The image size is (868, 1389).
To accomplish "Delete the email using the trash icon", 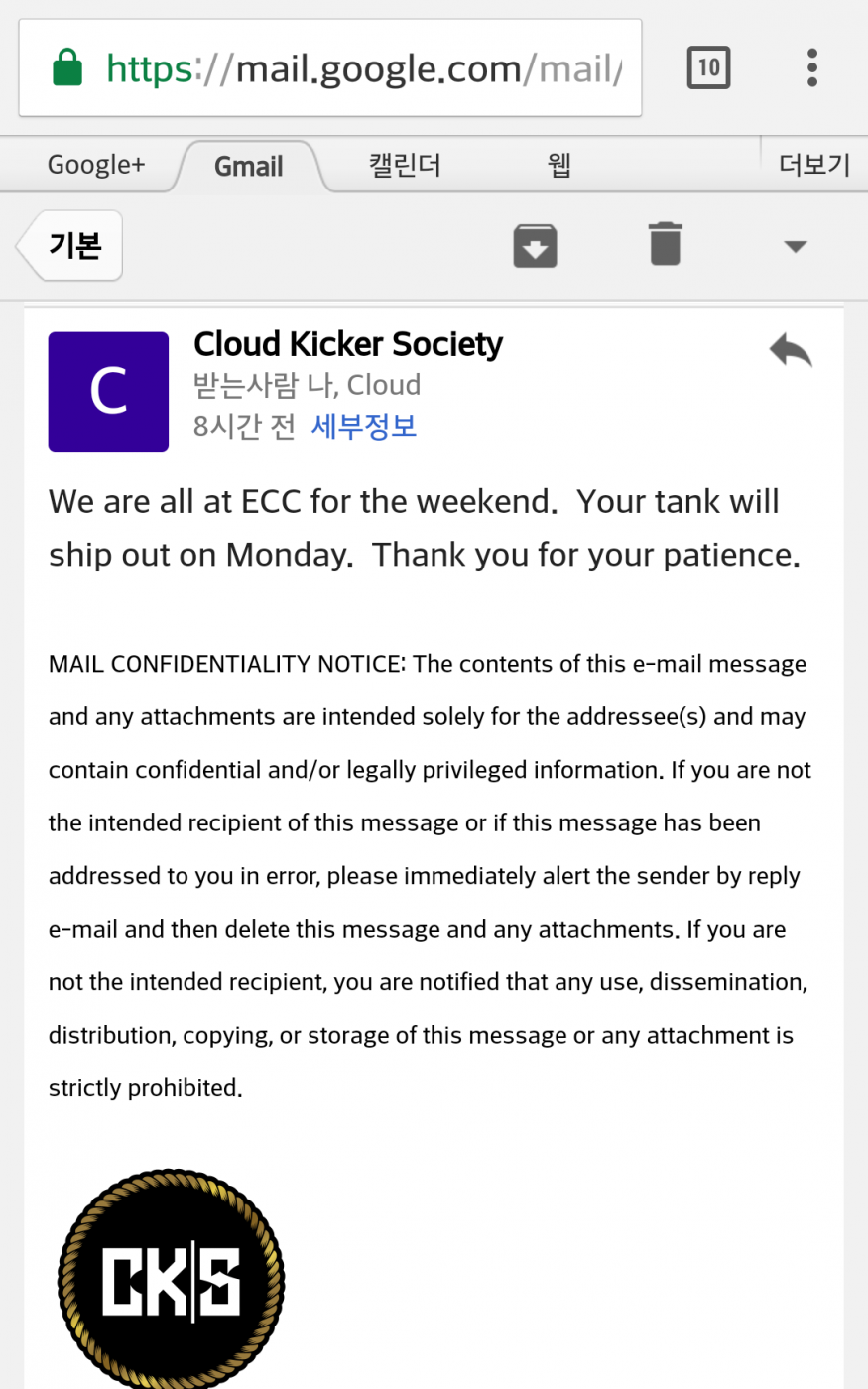I will coord(665,244).
